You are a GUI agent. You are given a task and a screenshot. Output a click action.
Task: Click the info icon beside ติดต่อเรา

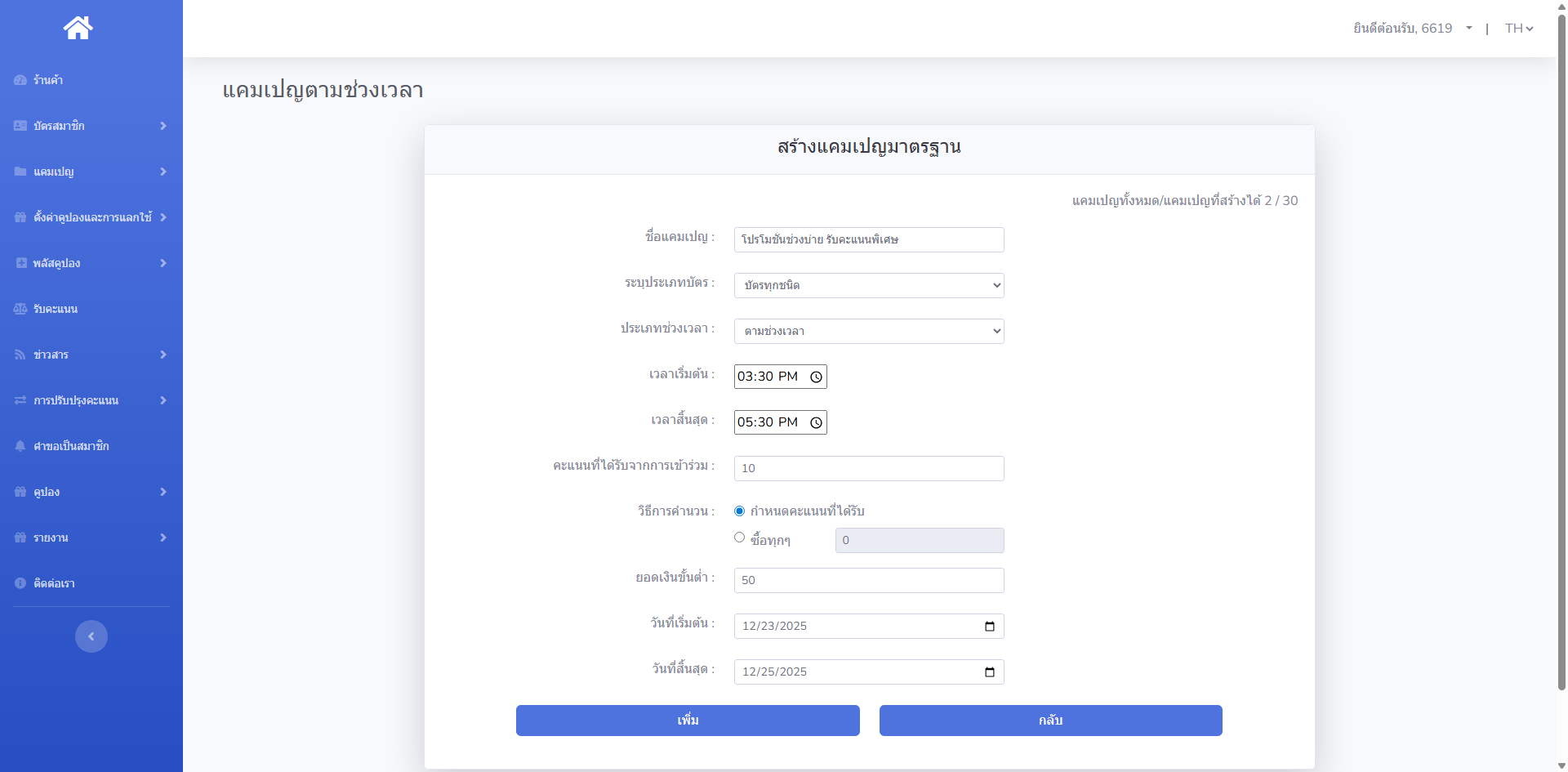pyautogui.click(x=20, y=583)
